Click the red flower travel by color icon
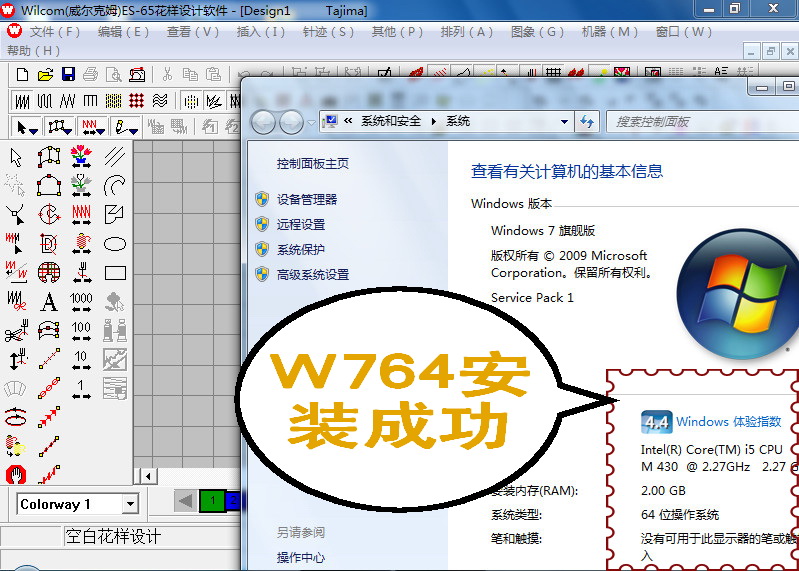Screen dimensions: 799x571 (81, 156)
